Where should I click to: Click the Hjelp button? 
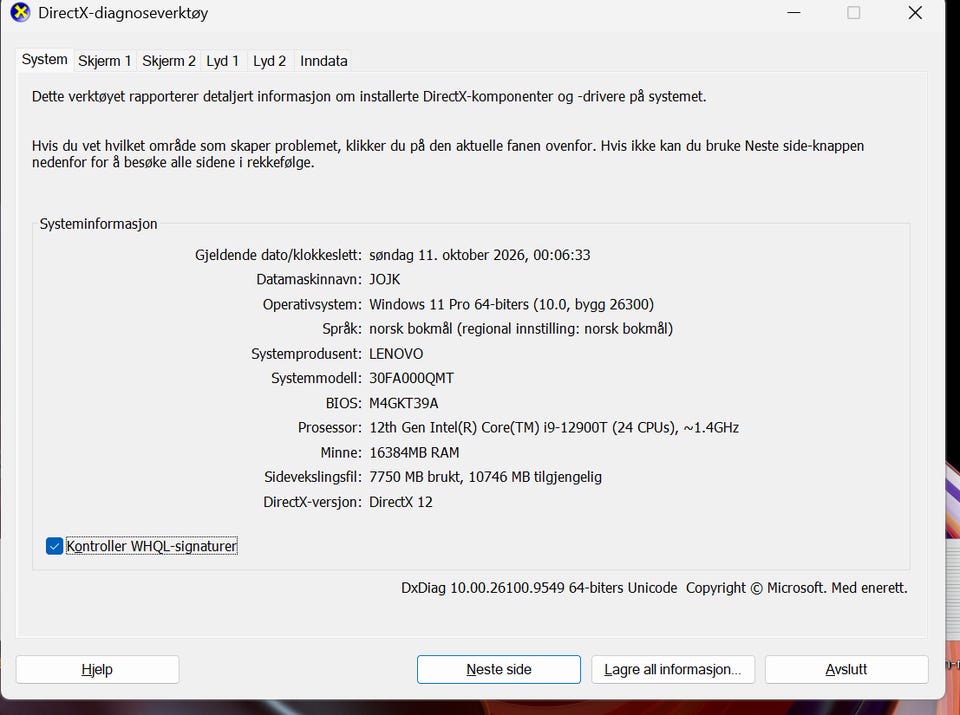[x=97, y=670]
